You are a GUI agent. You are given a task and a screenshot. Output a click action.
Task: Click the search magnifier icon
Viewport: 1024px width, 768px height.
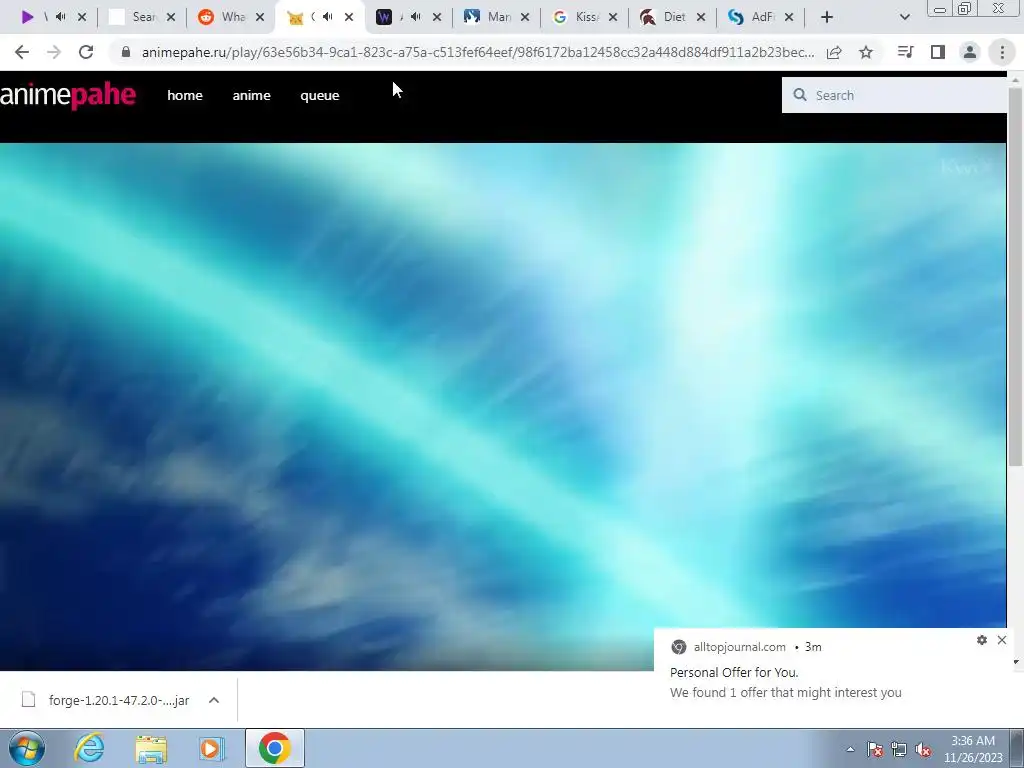point(799,95)
